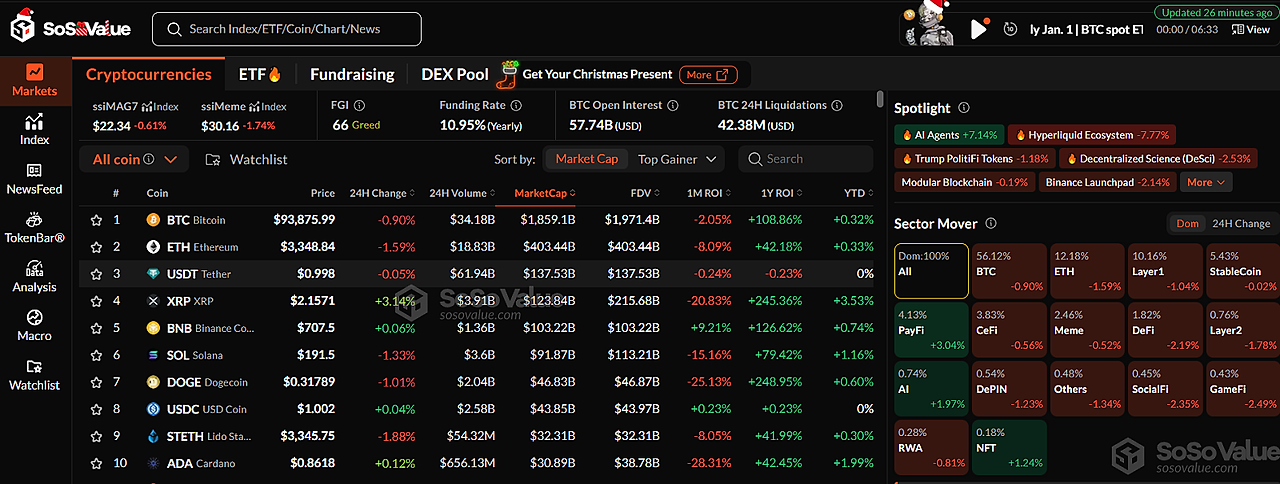Open BTC Open Interest info icon
1280x484 pixels.
click(x=673, y=105)
